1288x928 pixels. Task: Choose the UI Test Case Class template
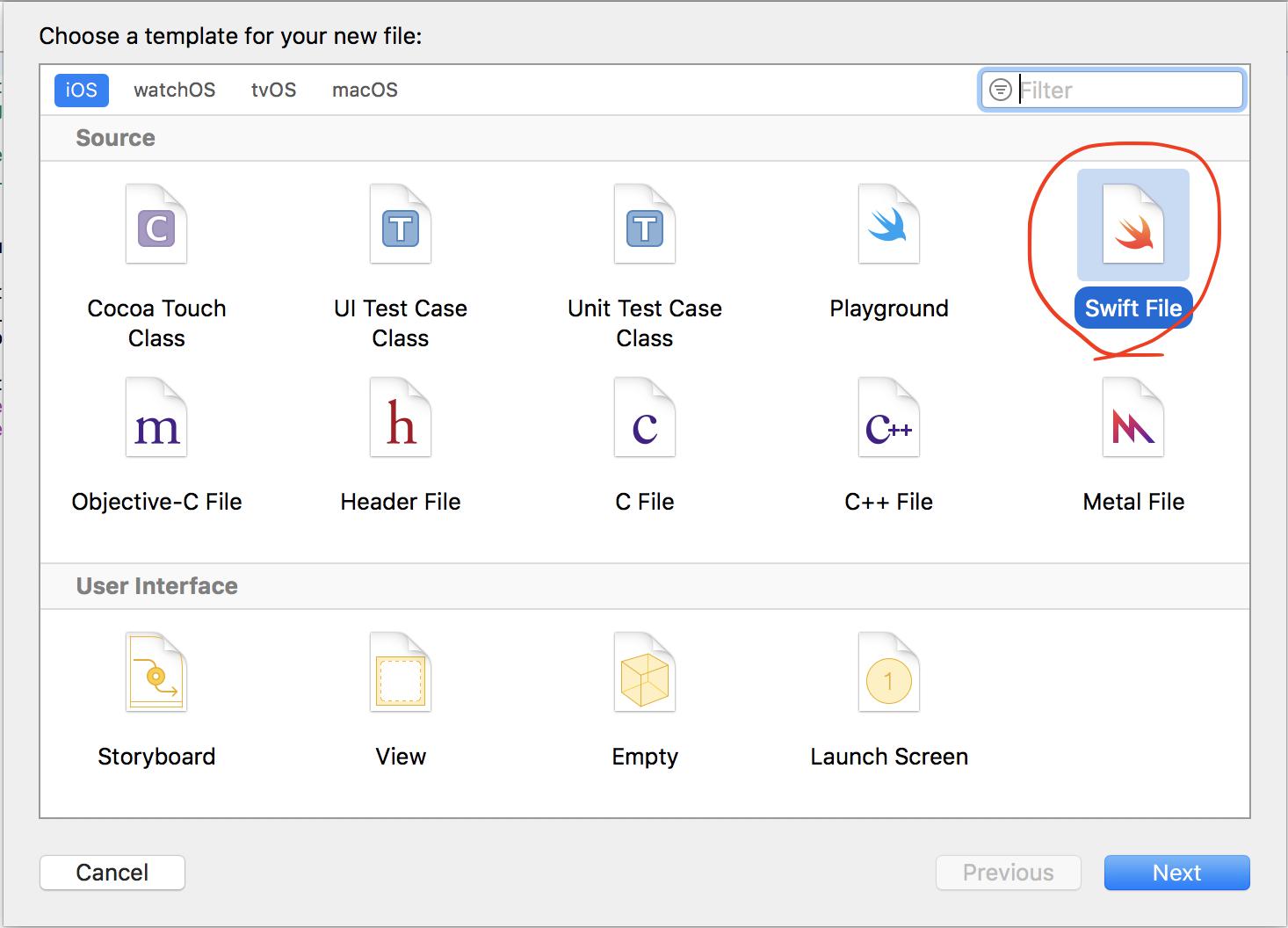pyautogui.click(x=401, y=225)
